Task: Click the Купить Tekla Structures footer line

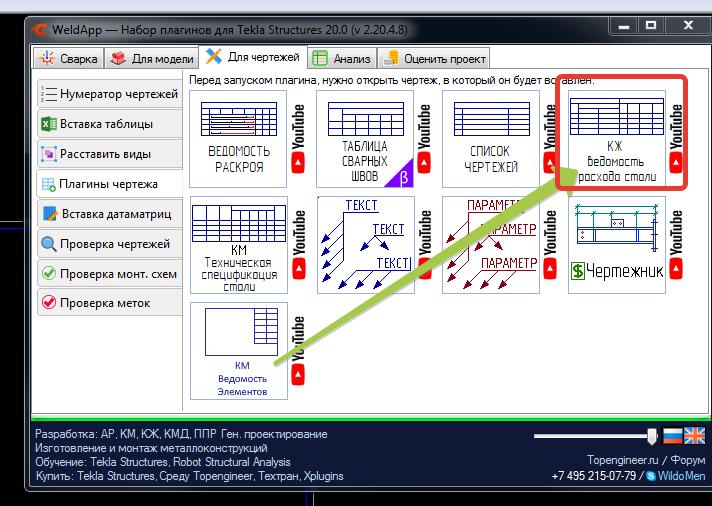Action: click(x=189, y=476)
